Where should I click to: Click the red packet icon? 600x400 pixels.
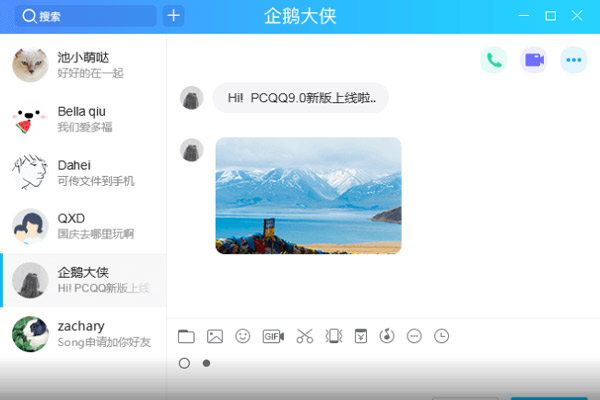(x=361, y=336)
